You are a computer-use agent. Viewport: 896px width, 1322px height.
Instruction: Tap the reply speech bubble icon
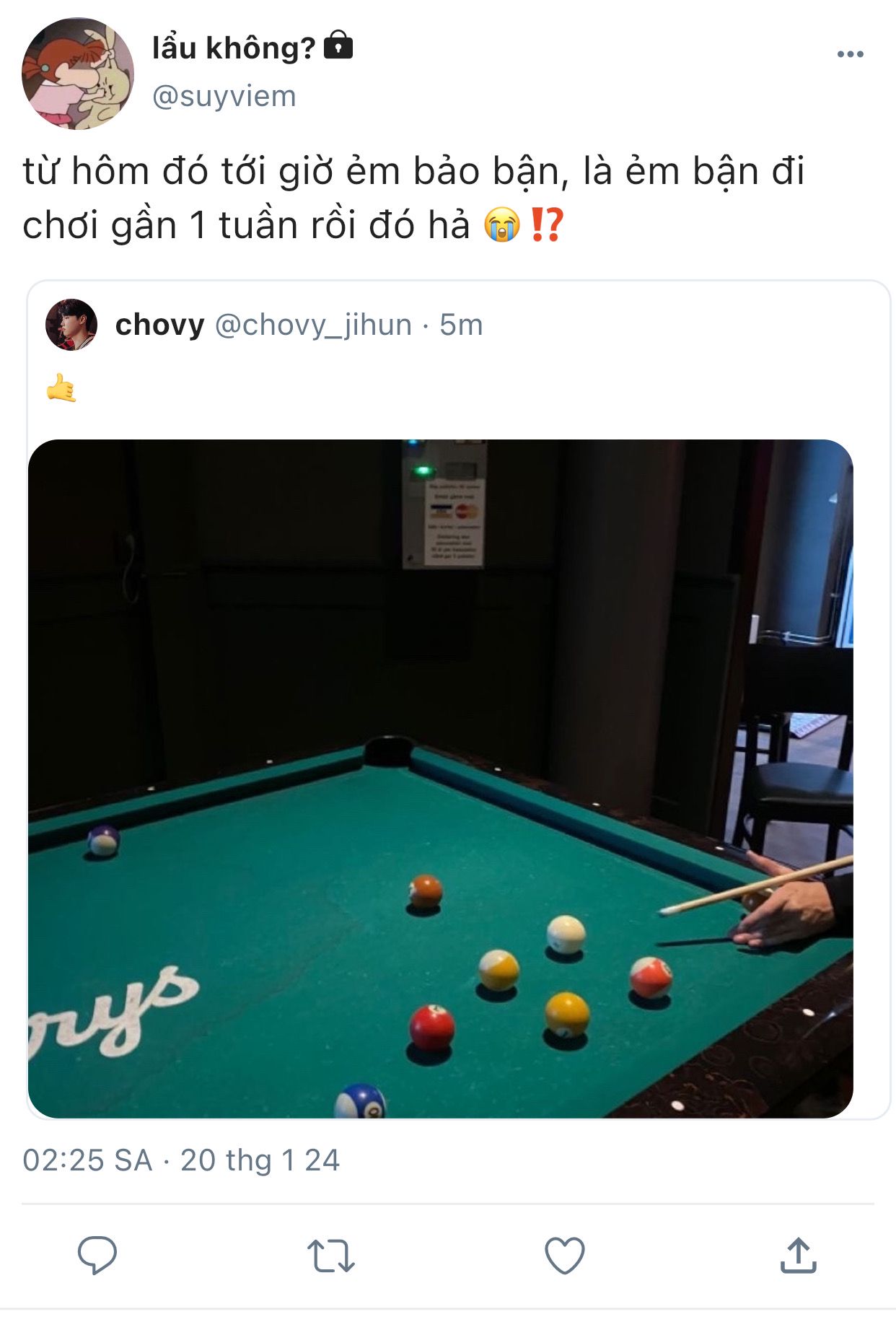tap(97, 1255)
